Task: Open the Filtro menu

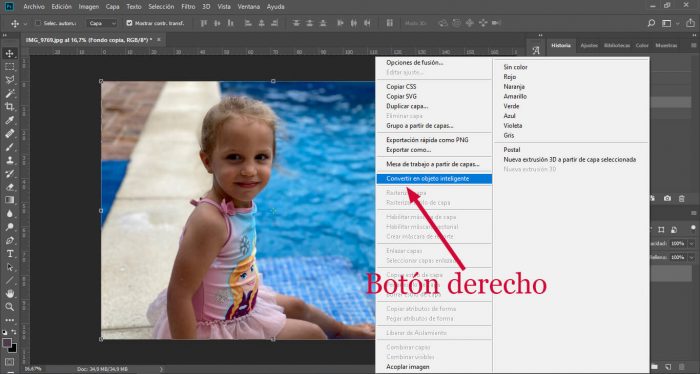Action: pos(188,7)
